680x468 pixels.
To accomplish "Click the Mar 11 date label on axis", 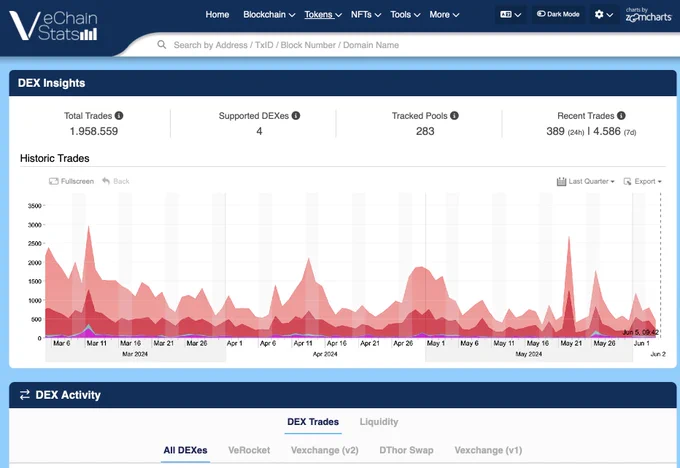I will click(x=97, y=343).
